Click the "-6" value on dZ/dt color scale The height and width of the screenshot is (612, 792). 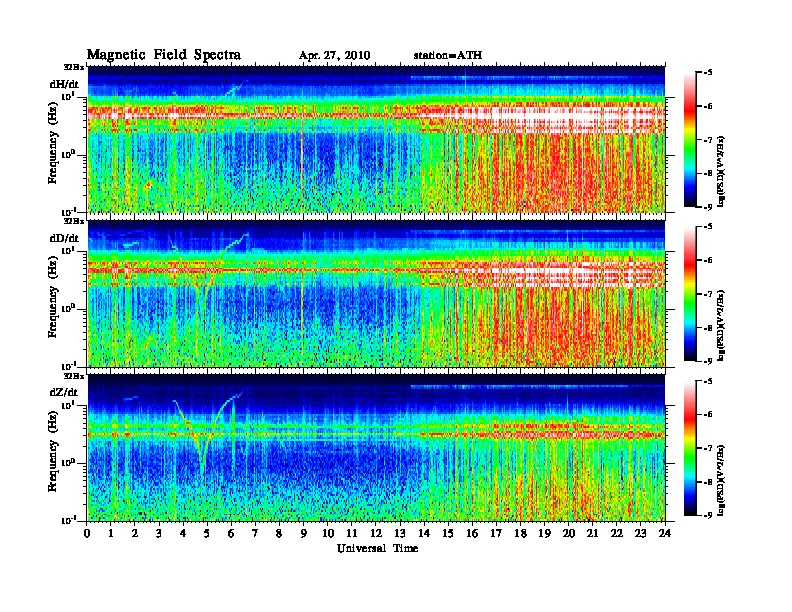(708, 415)
